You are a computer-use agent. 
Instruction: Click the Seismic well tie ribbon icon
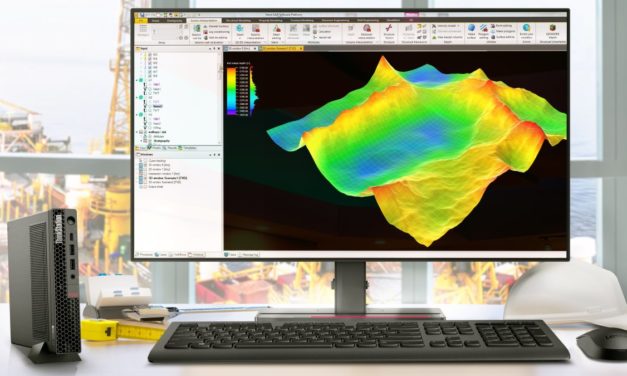click(197, 32)
